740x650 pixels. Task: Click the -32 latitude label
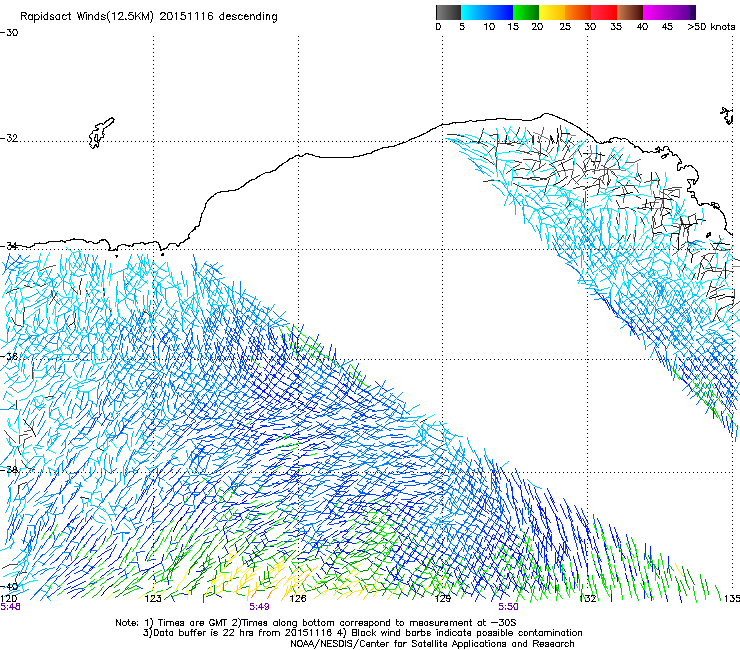(9, 138)
